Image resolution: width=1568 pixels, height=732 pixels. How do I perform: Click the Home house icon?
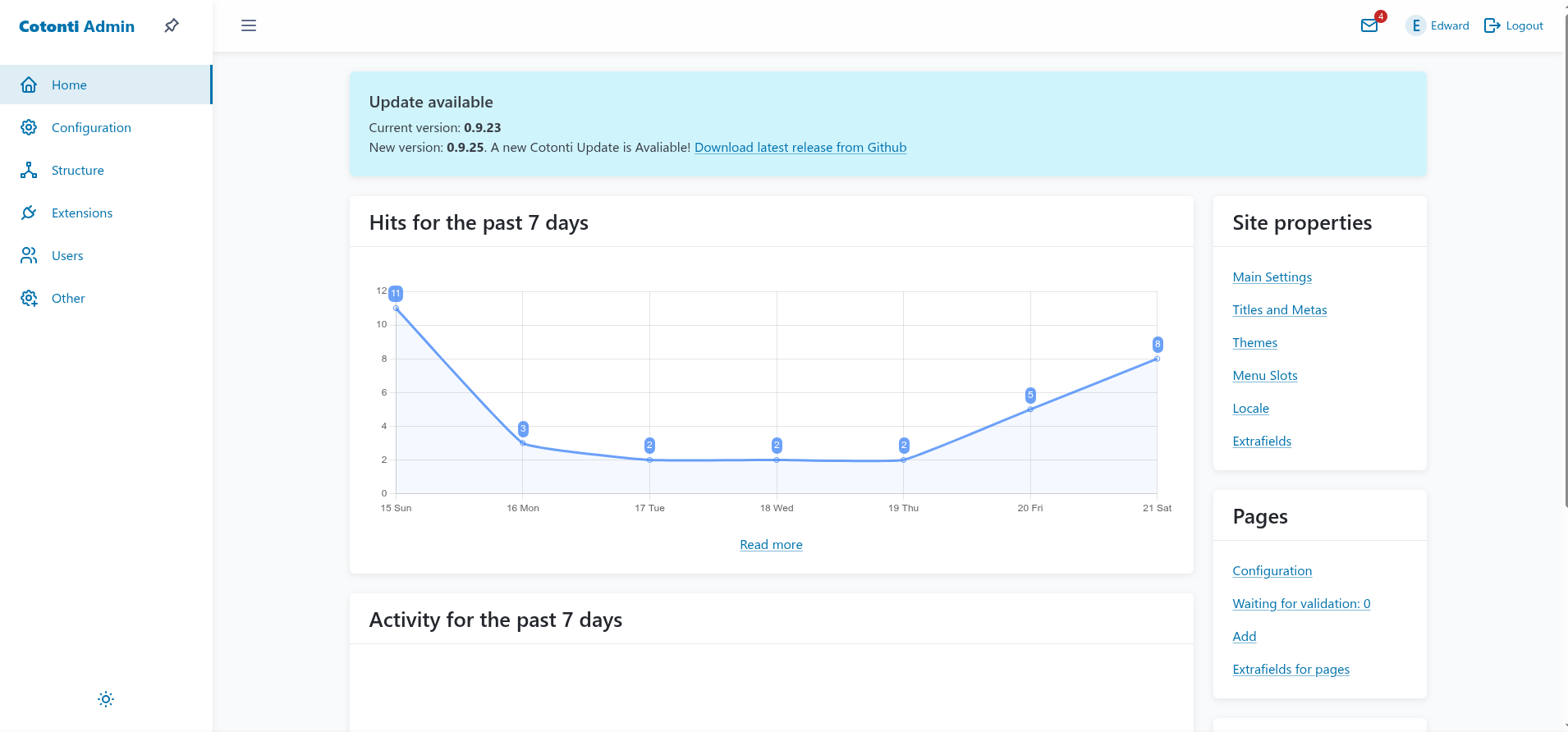pos(29,85)
